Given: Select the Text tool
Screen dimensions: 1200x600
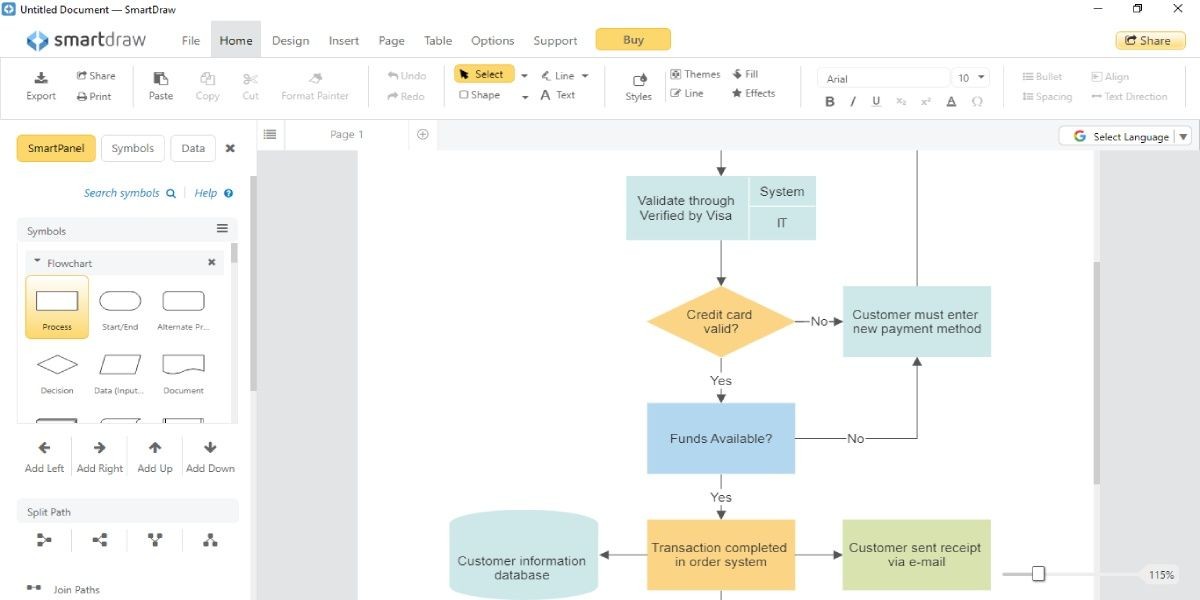Looking at the screenshot, I should point(558,95).
